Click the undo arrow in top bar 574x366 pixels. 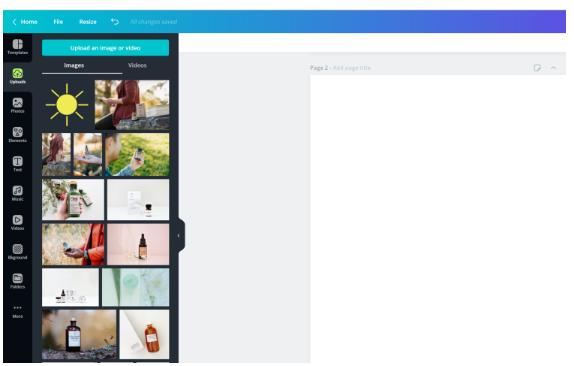coord(115,22)
